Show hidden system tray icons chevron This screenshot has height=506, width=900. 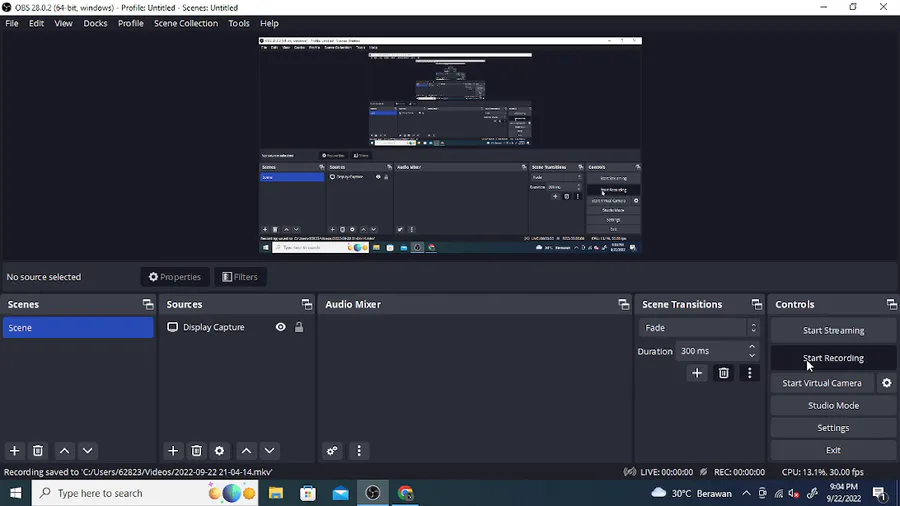pos(746,493)
